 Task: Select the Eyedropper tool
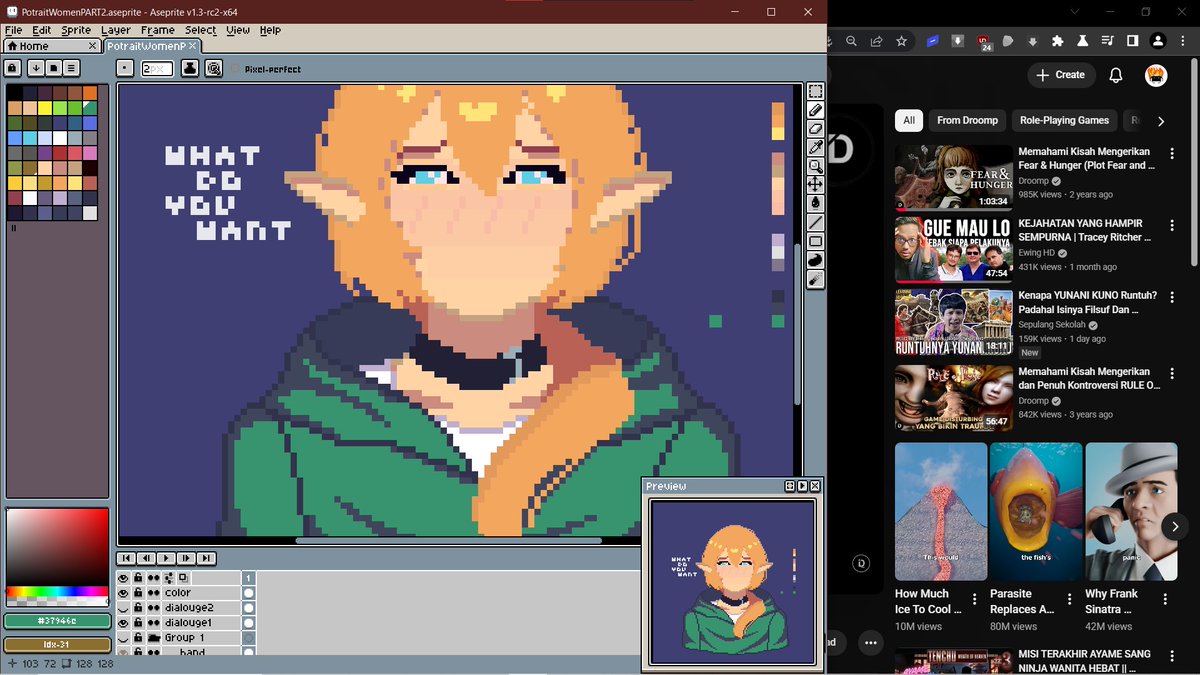(x=815, y=147)
